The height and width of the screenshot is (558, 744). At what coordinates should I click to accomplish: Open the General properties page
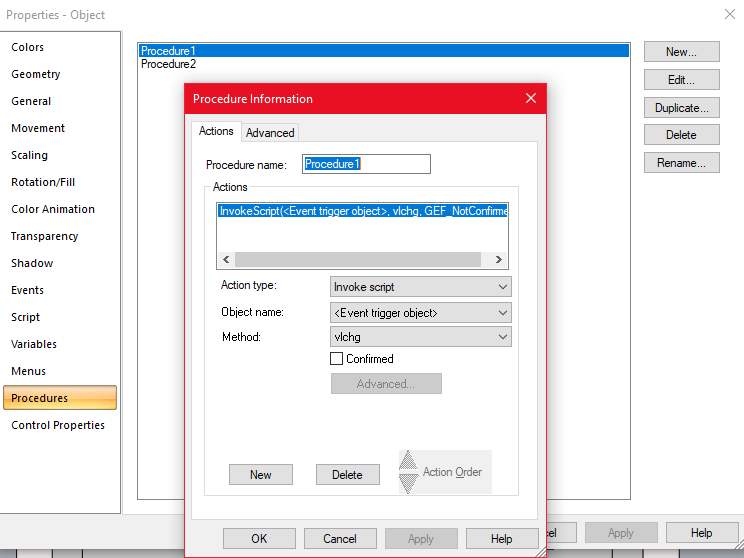pos(31,101)
